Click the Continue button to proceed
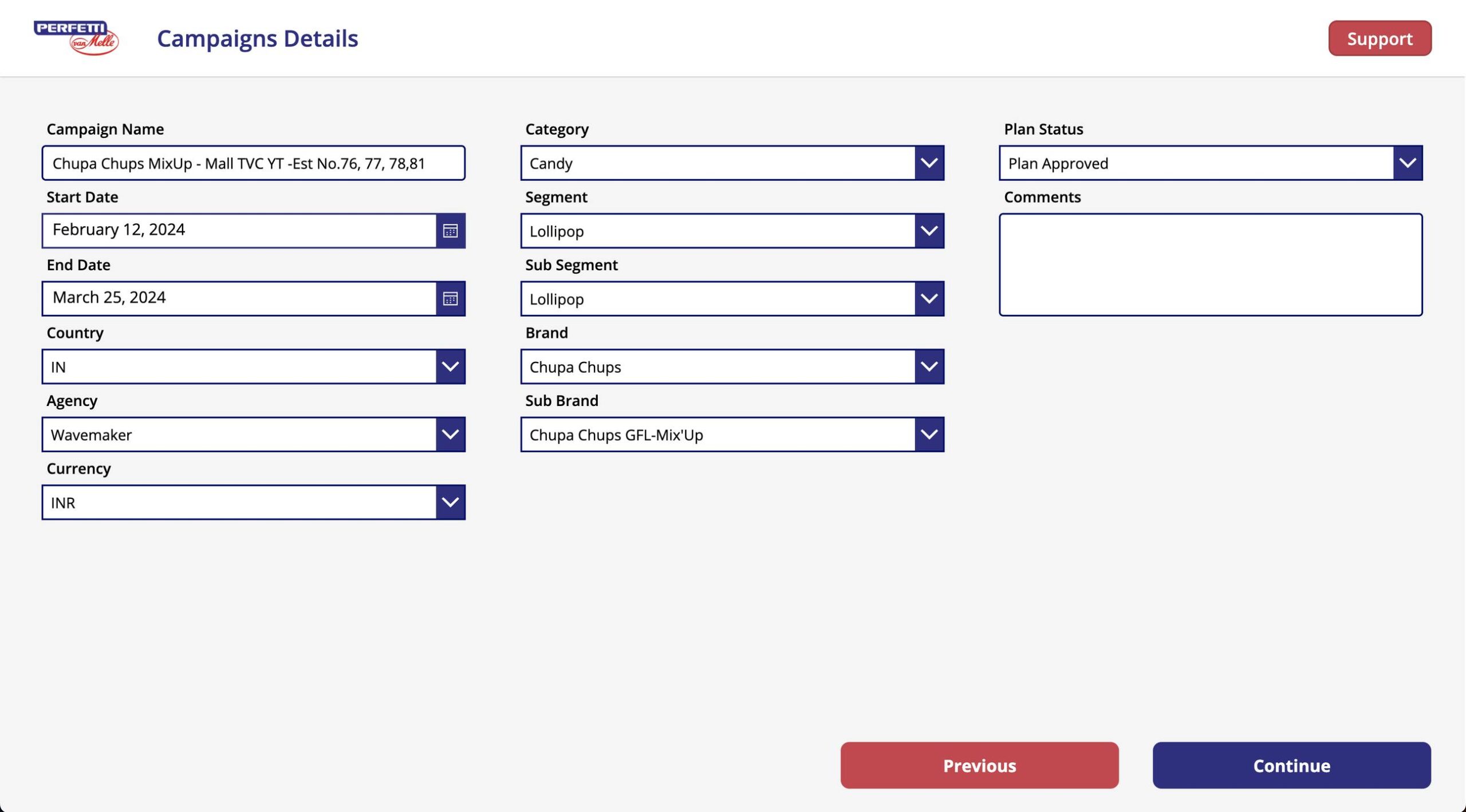 [x=1292, y=765]
